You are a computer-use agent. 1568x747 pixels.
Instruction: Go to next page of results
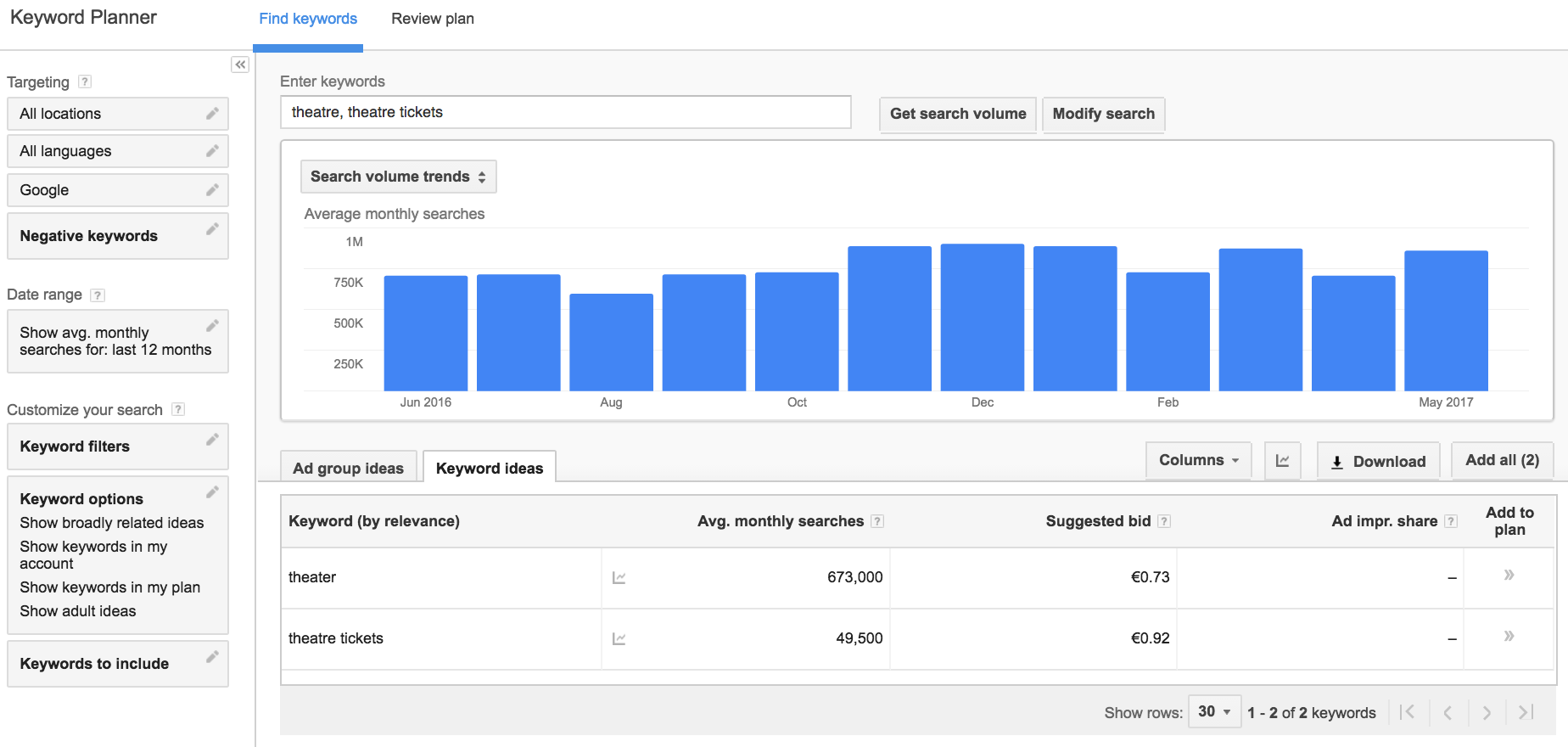point(1487,712)
